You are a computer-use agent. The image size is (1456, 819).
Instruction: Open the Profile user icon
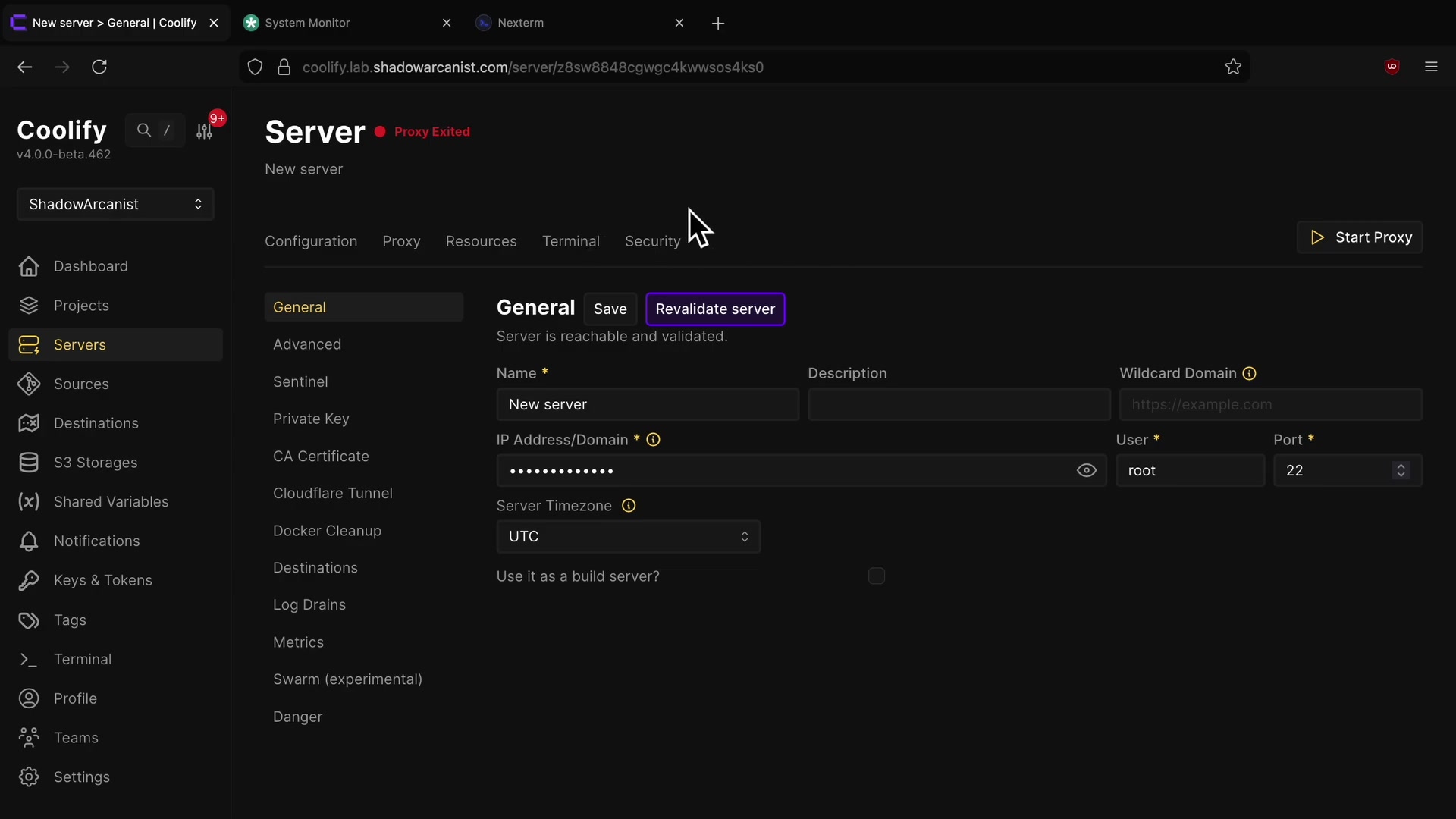[x=29, y=698]
